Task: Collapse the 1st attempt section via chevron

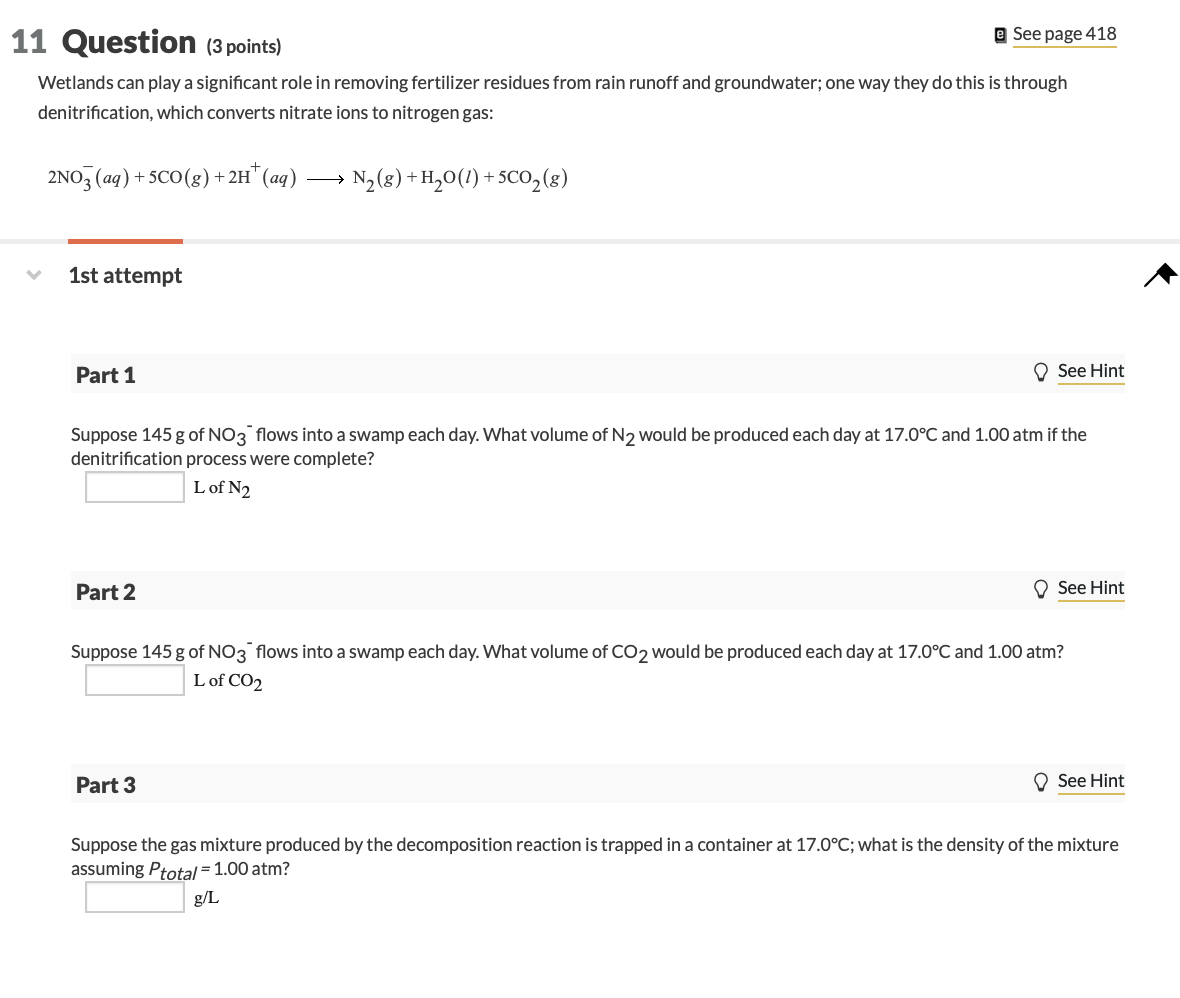Action: coord(33,274)
